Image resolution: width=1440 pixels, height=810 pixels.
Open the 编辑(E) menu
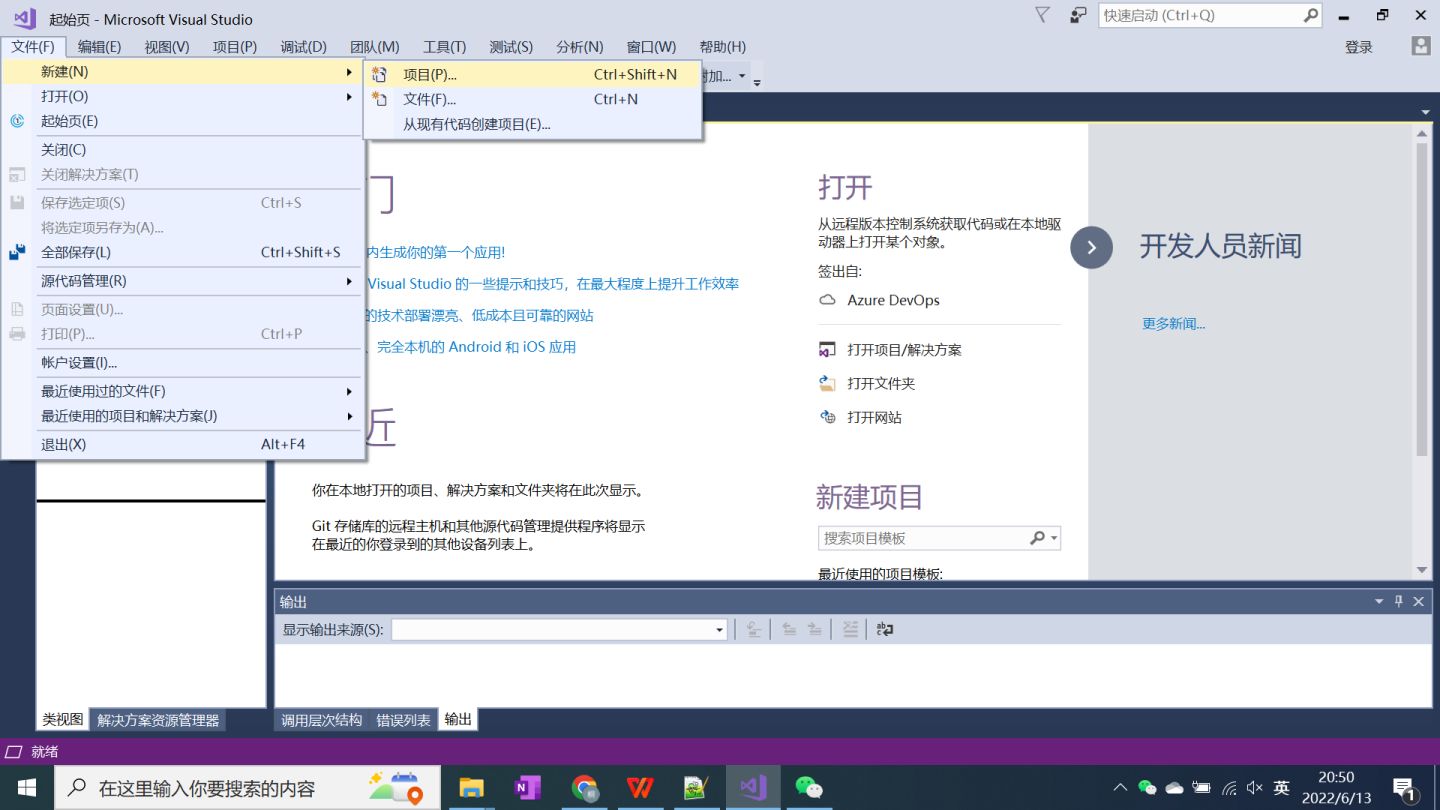[99, 46]
